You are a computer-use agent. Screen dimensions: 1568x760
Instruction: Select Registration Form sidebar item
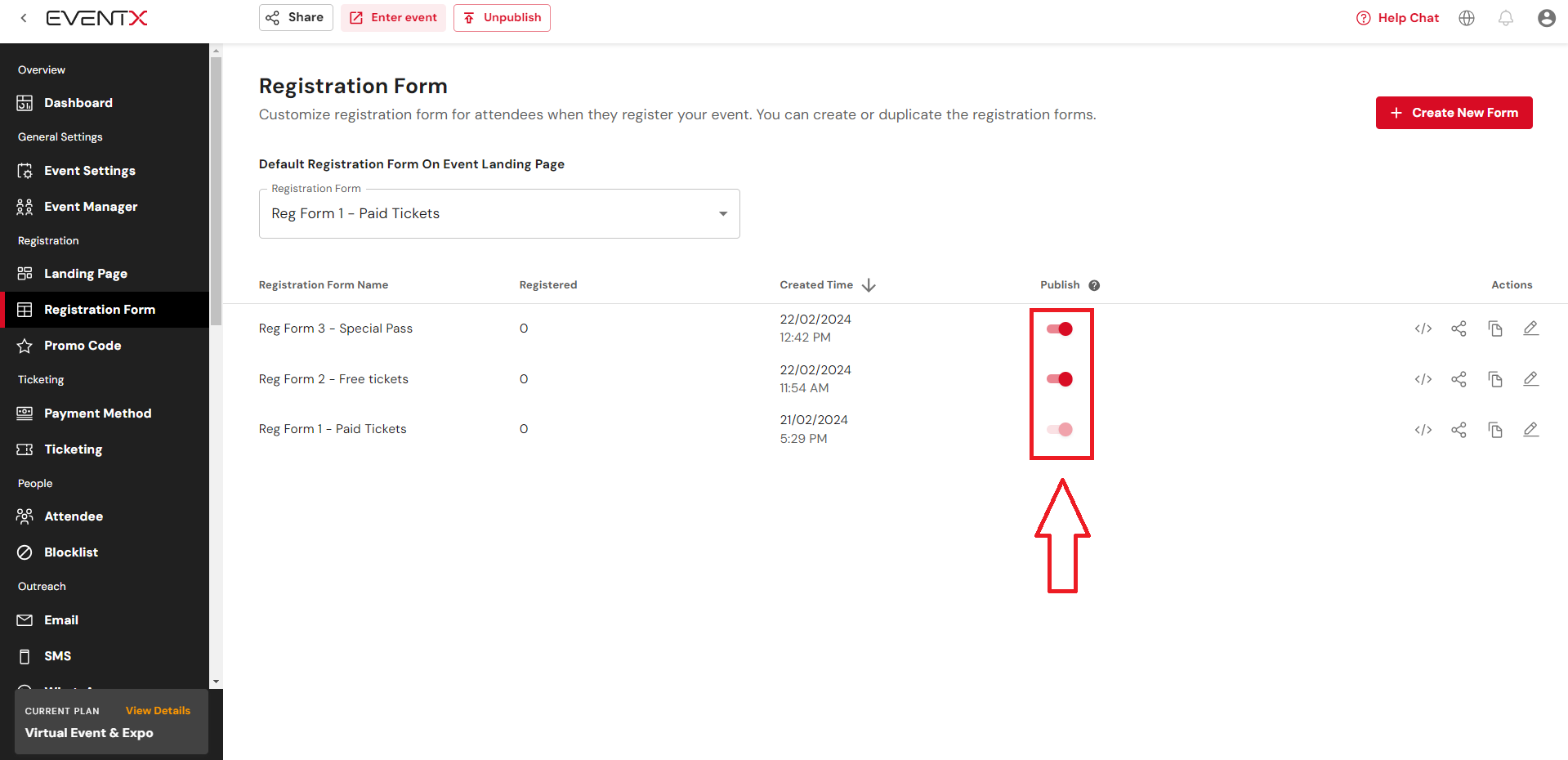105,310
